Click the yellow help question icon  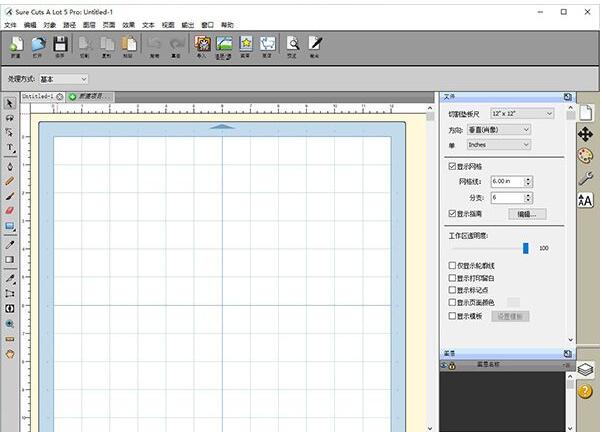pos(585,391)
